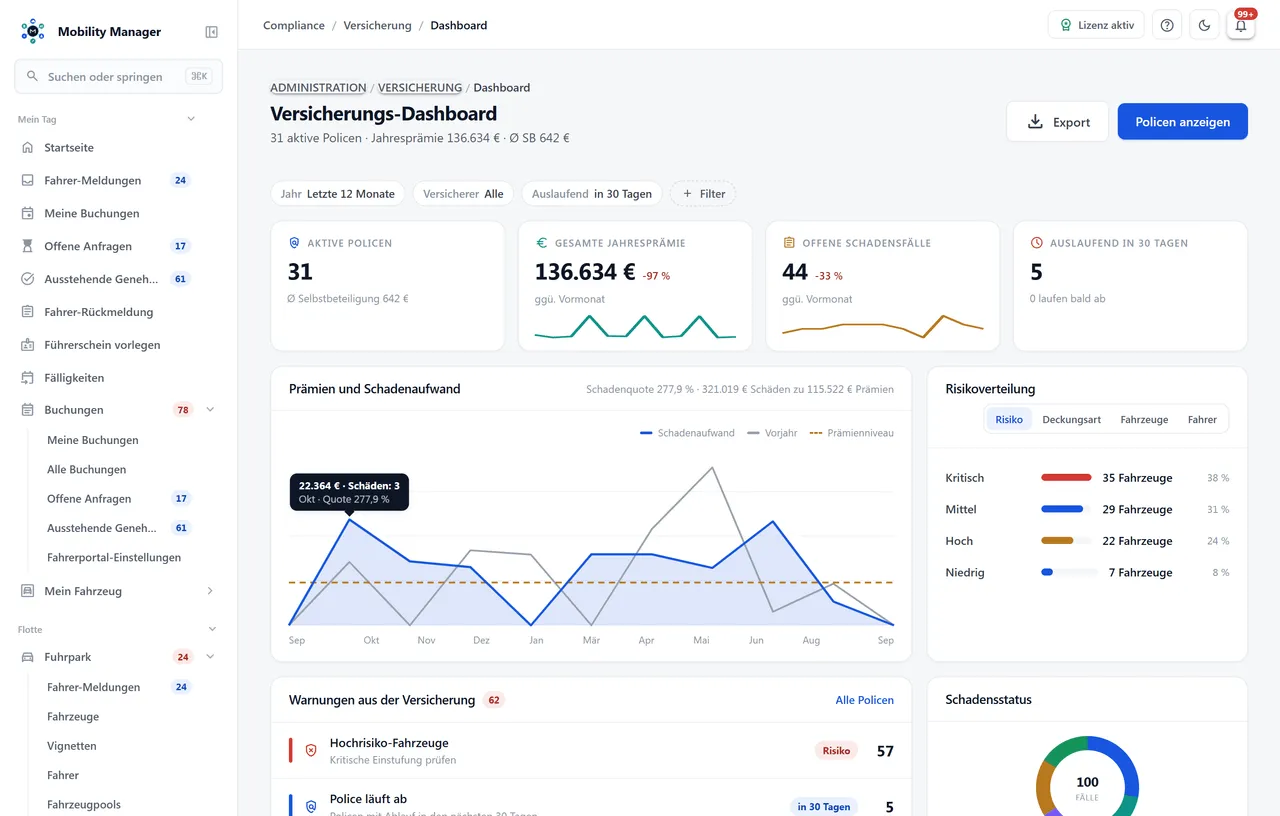Click the Fälligkeiten calendar icon
Image resolution: width=1280 pixels, height=816 pixels.
[x=28, y=378]
